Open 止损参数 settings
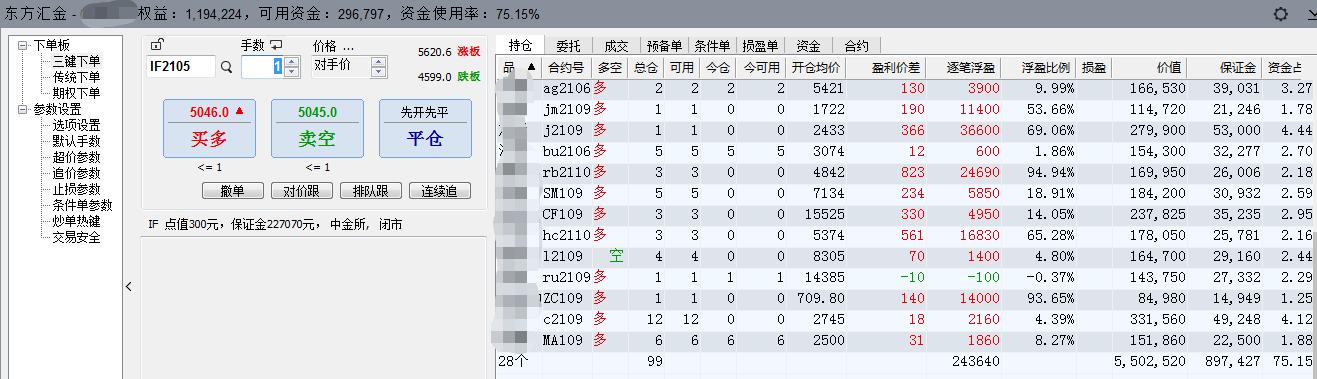Image resolution: width=1317 pixels, height=379 pixels. pos(76,190)
